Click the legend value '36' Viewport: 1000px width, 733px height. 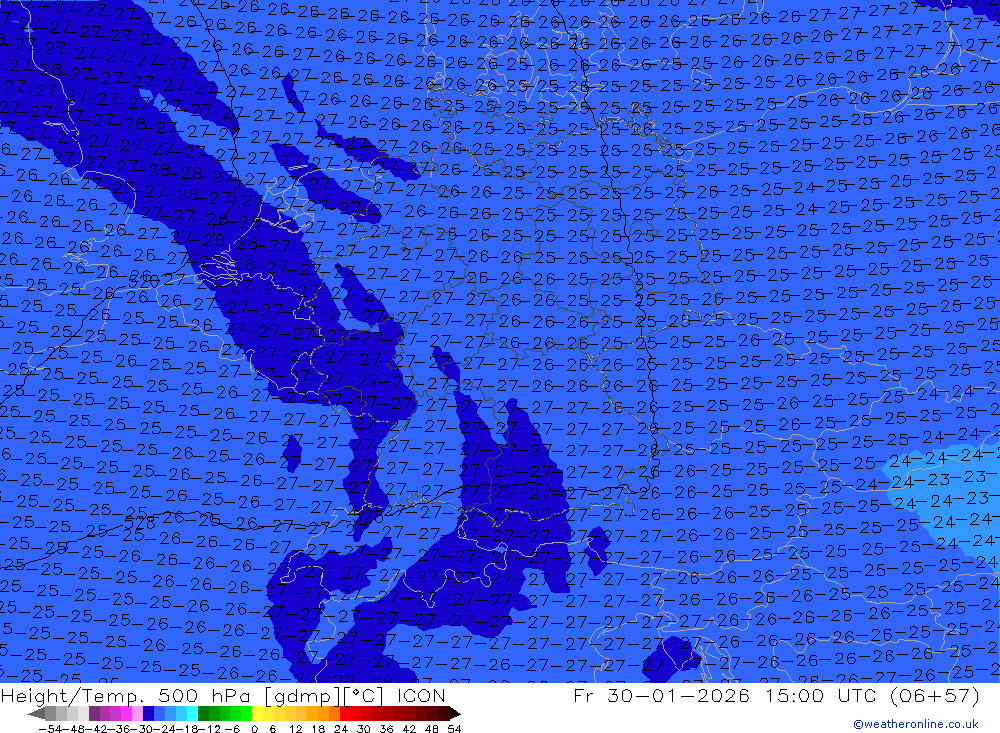pos(386,729)
